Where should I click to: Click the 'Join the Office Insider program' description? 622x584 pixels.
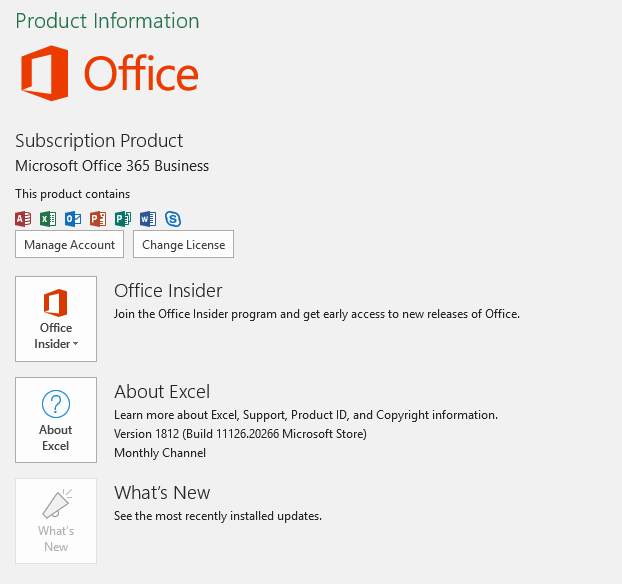(x=317, y=314)
